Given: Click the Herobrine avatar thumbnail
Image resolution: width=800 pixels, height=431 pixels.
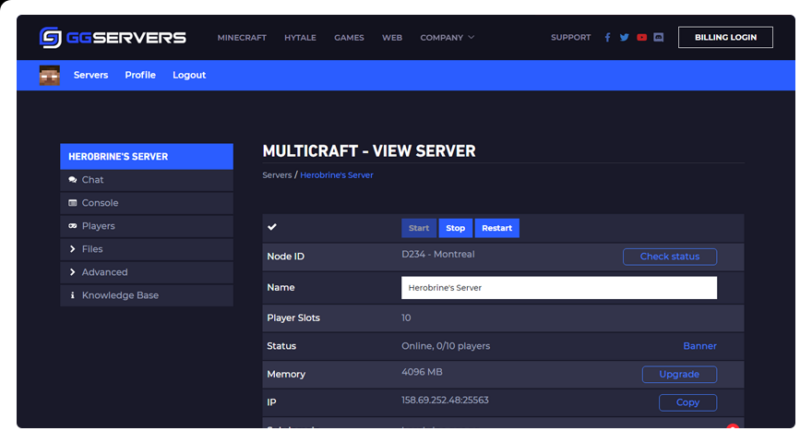Looking at the screenshot, I should point(49,75).
